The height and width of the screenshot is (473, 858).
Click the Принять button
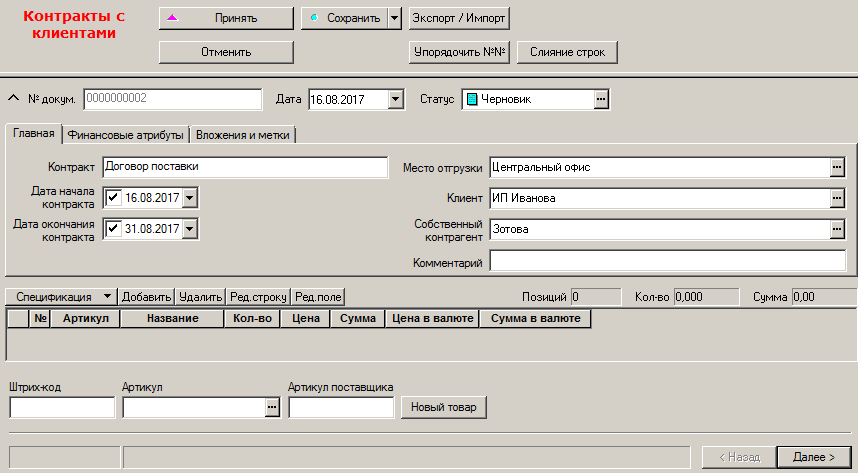click(x=226, y=18)
